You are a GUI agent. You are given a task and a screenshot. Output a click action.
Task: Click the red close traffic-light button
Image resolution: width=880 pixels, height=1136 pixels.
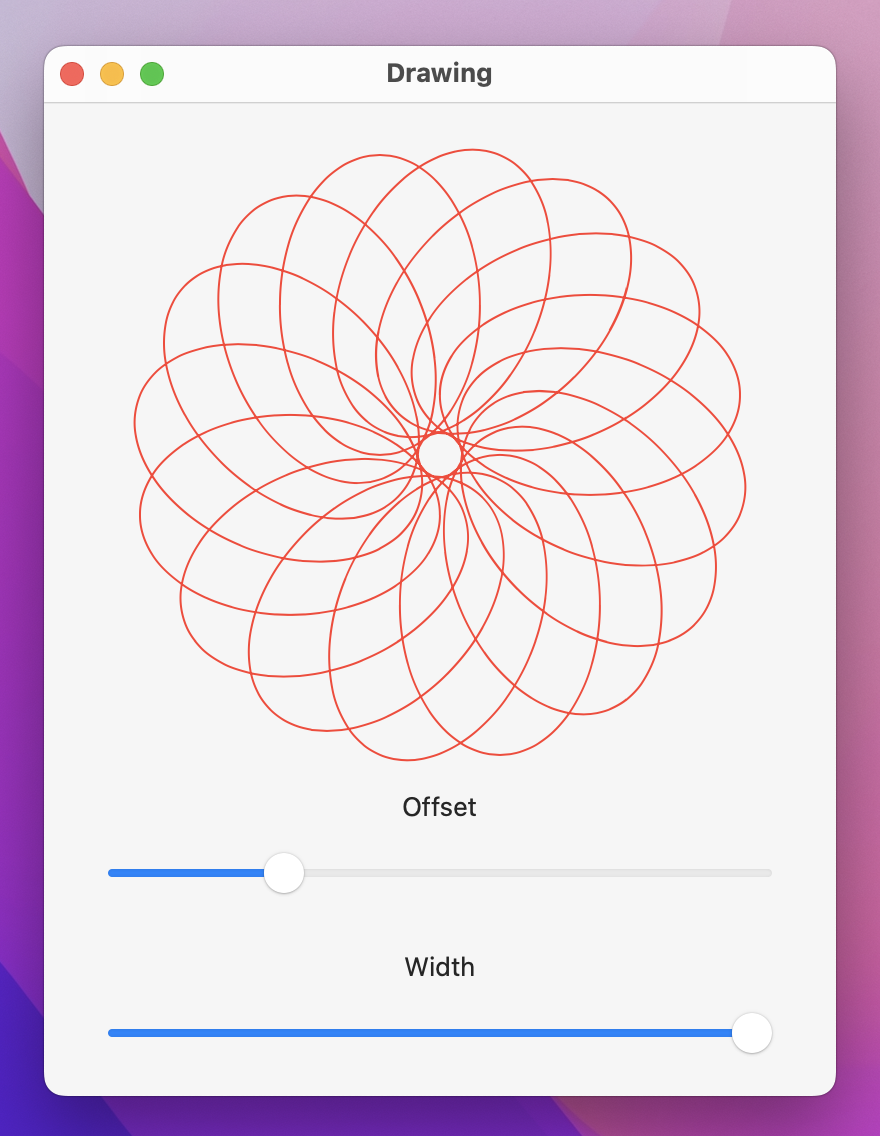point(72,73)
